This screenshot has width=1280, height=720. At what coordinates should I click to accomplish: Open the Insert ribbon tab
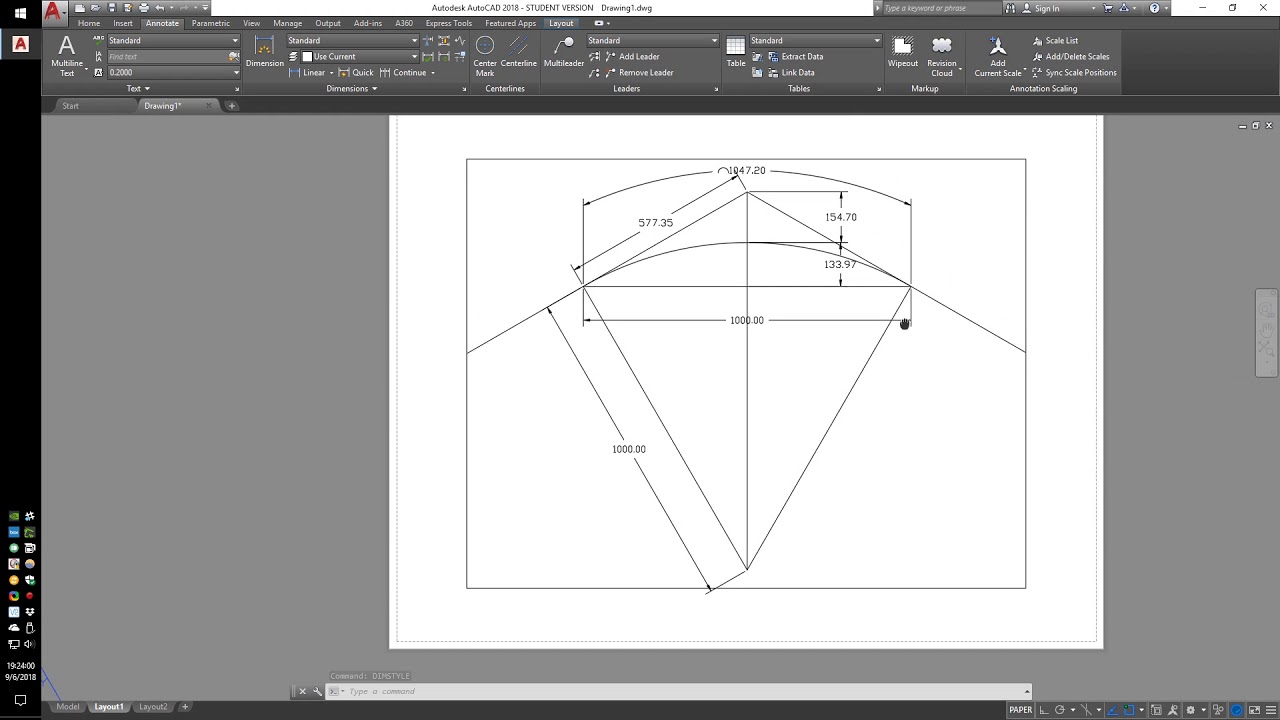coord(123,23)
